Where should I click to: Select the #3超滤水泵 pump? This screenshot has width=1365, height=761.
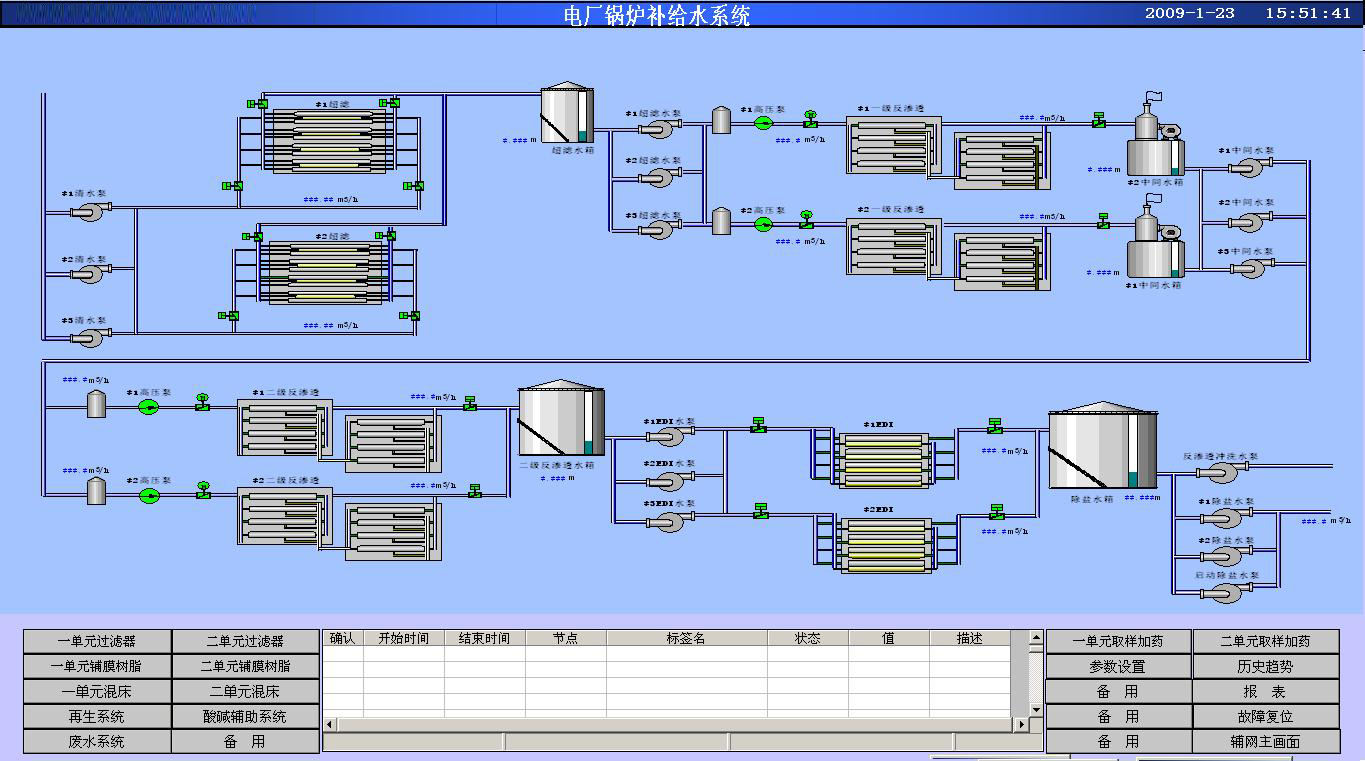(660, 230)
